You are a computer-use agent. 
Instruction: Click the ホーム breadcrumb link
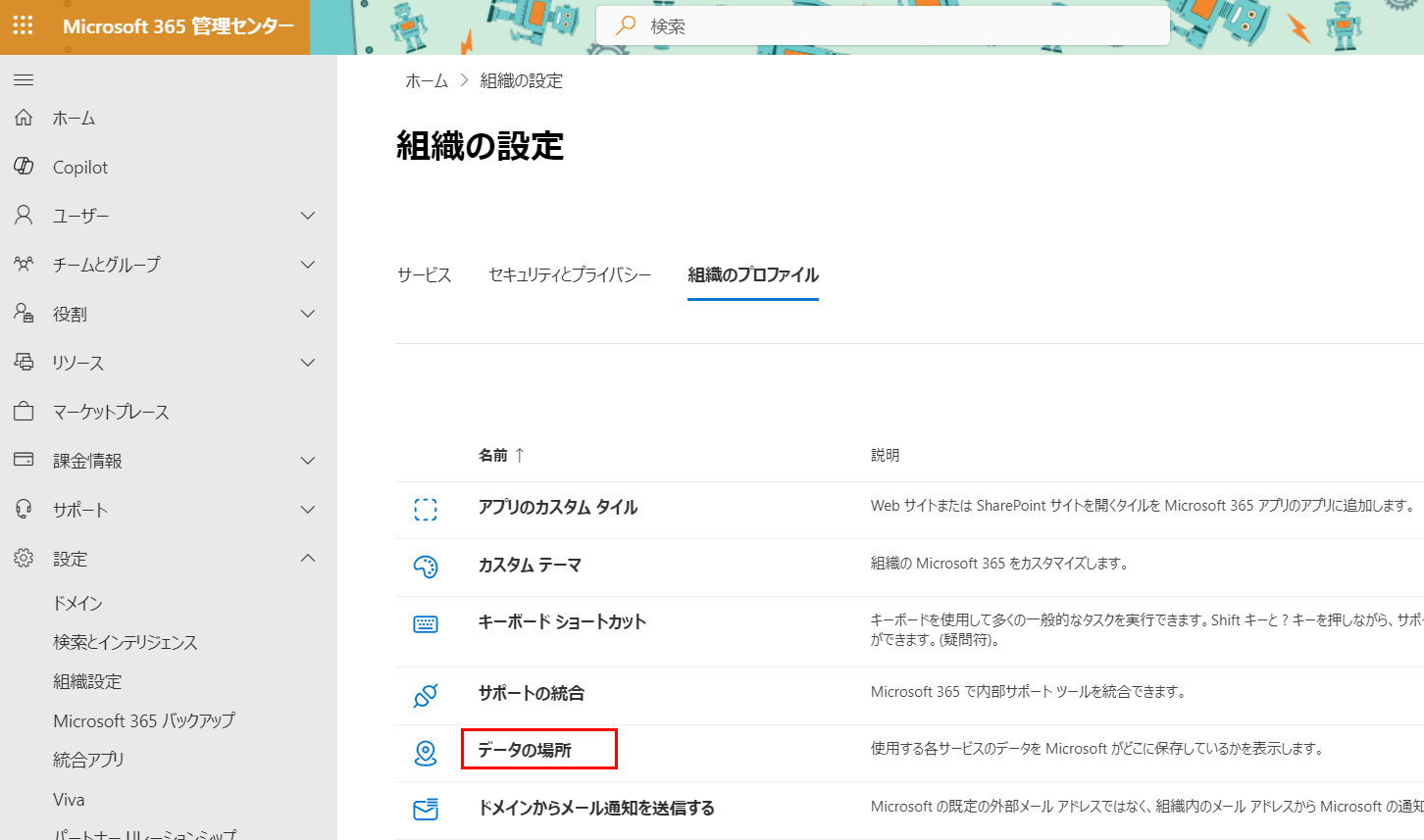click(427, 81)
